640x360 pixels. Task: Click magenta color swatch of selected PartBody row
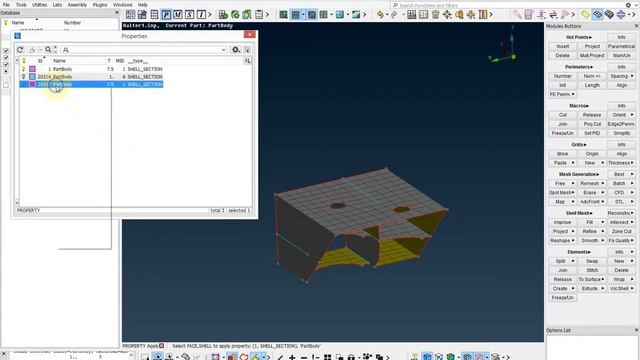(x=32, y=84)
